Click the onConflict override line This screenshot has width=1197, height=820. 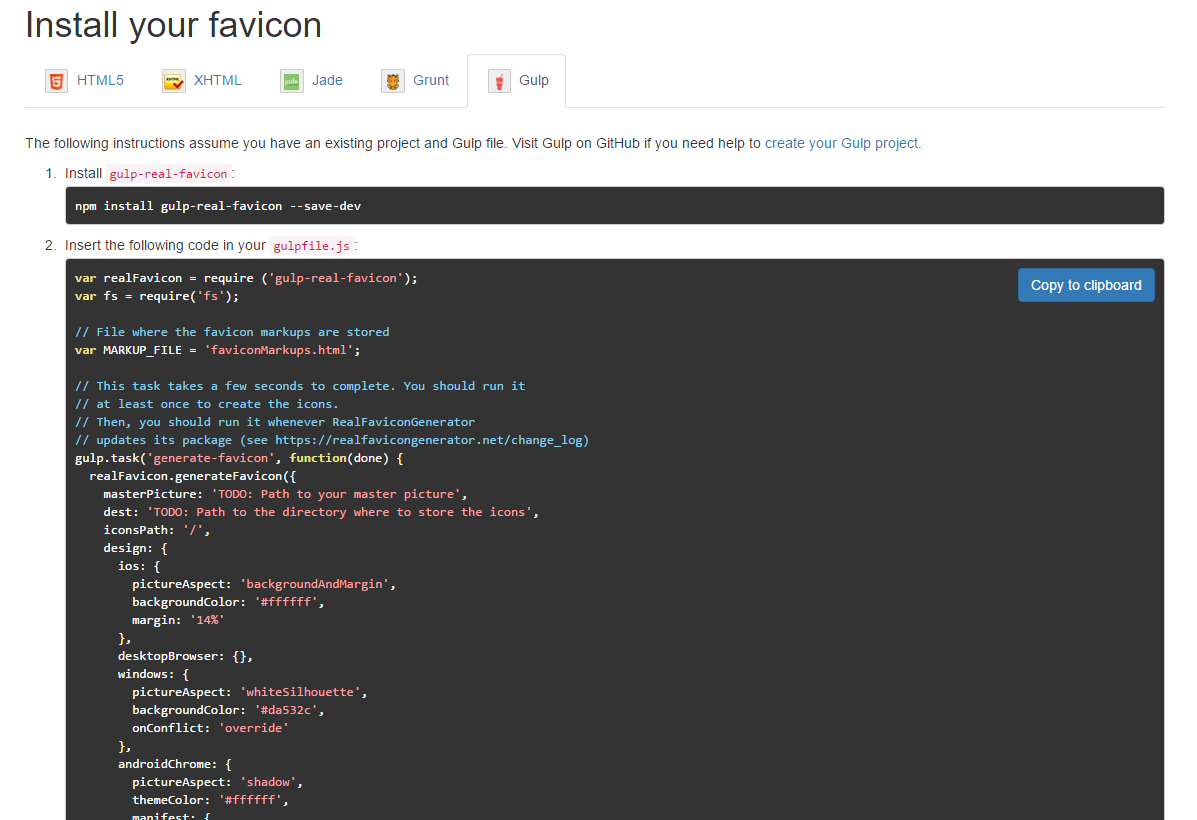210,728
